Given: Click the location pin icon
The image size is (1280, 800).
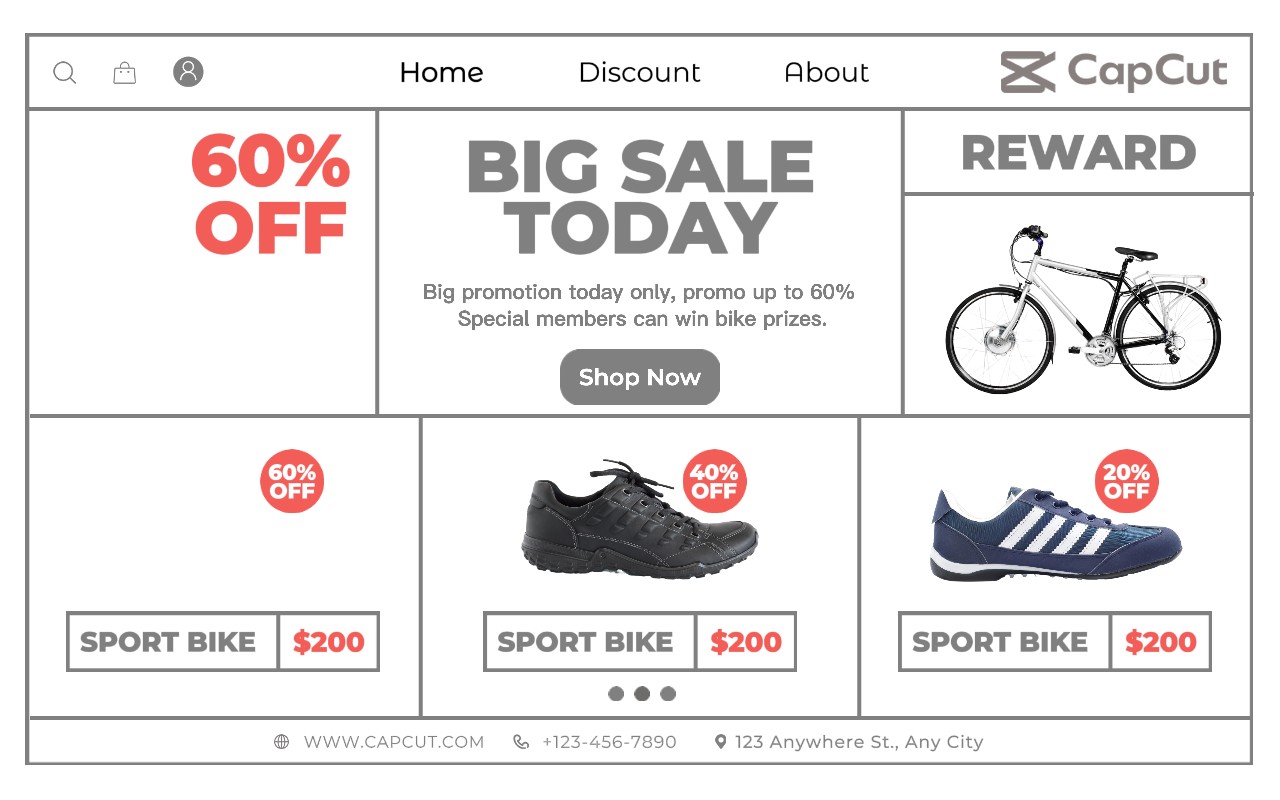Looking at the screenshot, I should tap(720, 742).
